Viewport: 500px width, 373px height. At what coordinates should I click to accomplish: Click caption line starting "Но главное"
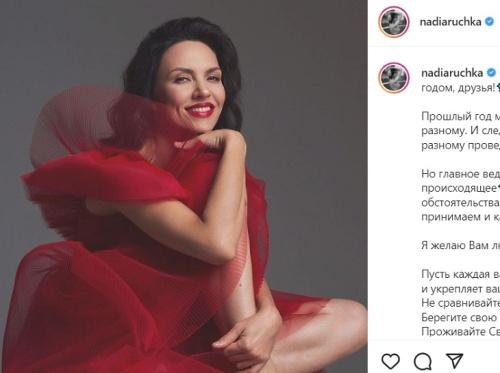click(x=461, y=174)
